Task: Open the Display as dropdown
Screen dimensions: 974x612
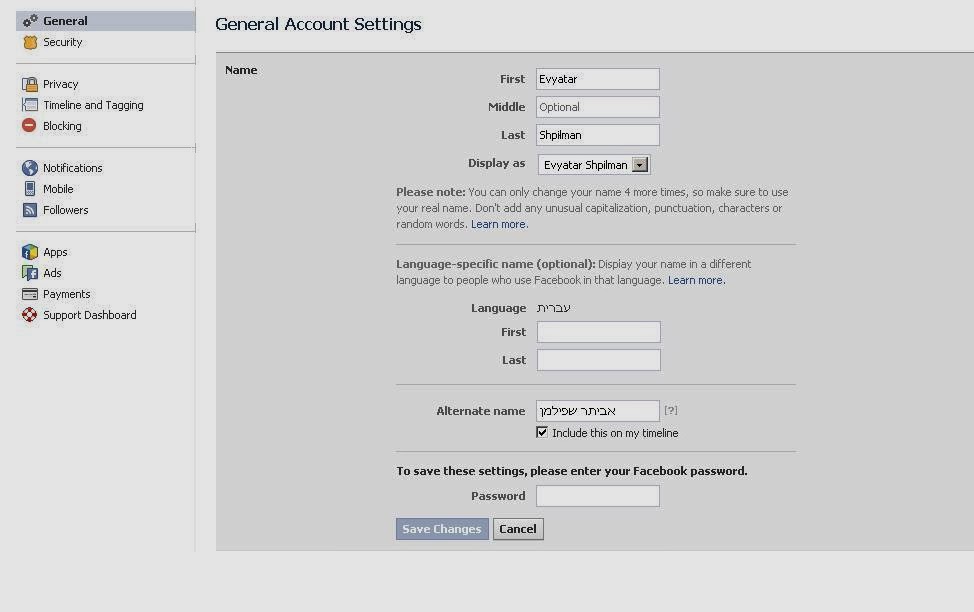Action: (x=594, y=165)
